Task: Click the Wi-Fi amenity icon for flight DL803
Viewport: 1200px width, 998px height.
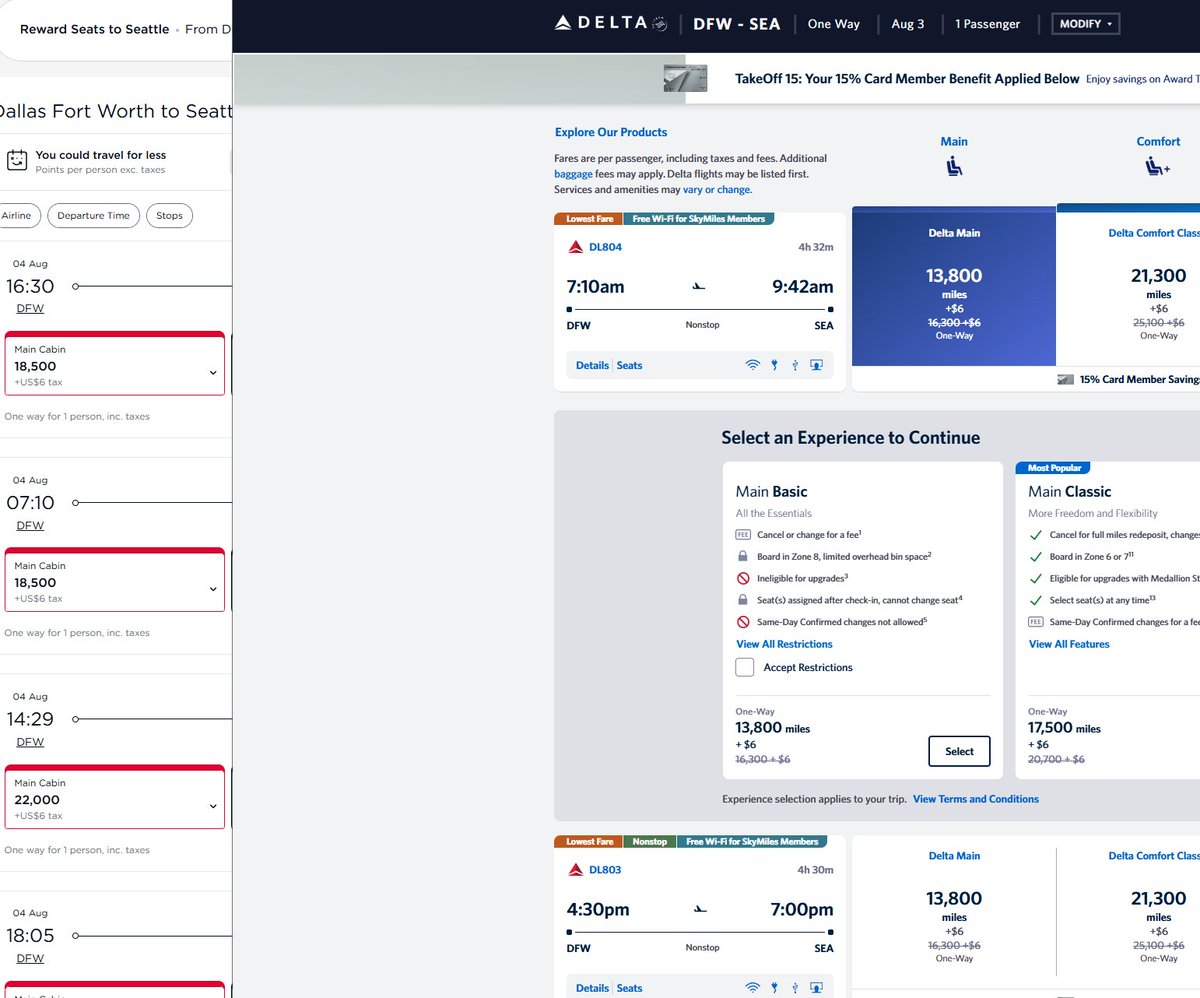Action: pos(752,989)
